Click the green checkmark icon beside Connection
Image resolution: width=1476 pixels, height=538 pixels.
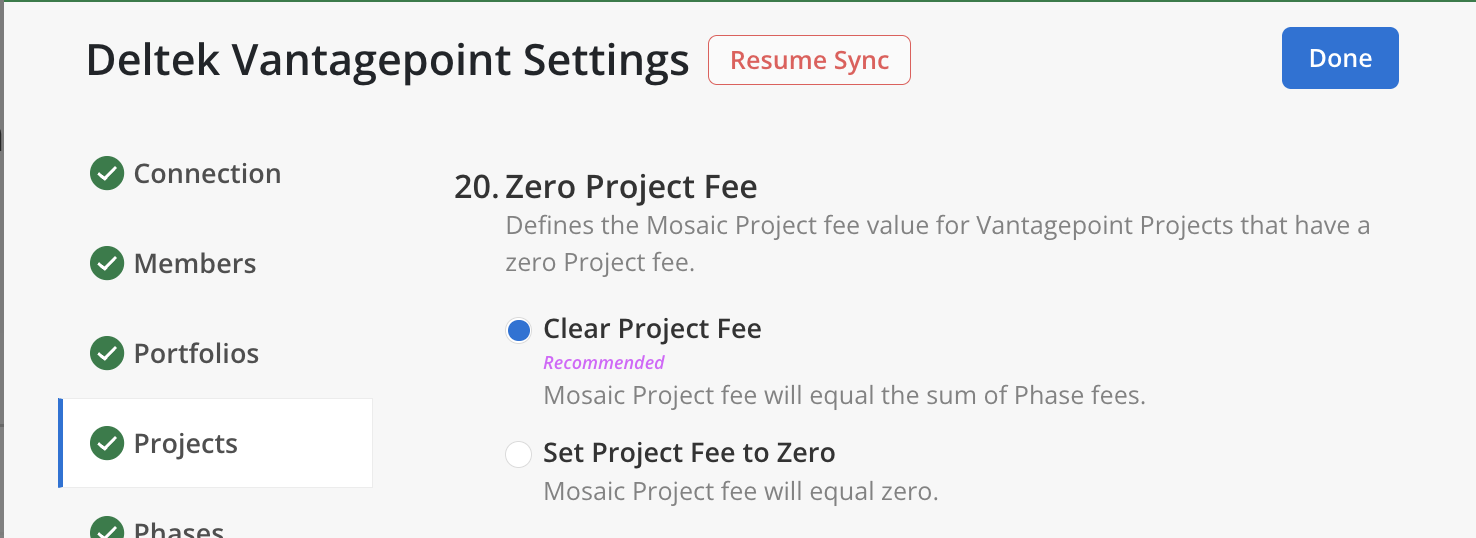(x=107, y=174)
